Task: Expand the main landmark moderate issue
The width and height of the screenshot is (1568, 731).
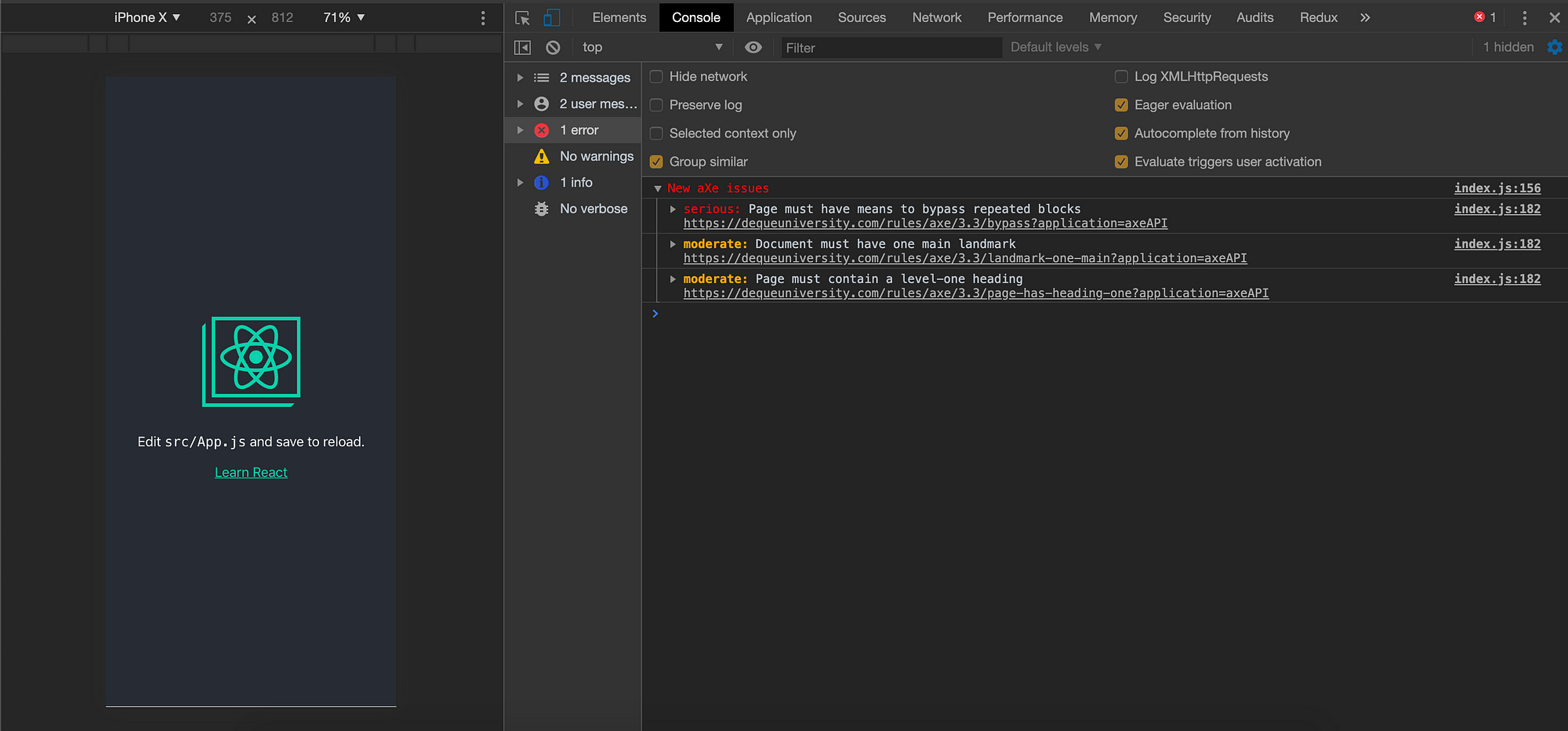Action: click(673, 244)
